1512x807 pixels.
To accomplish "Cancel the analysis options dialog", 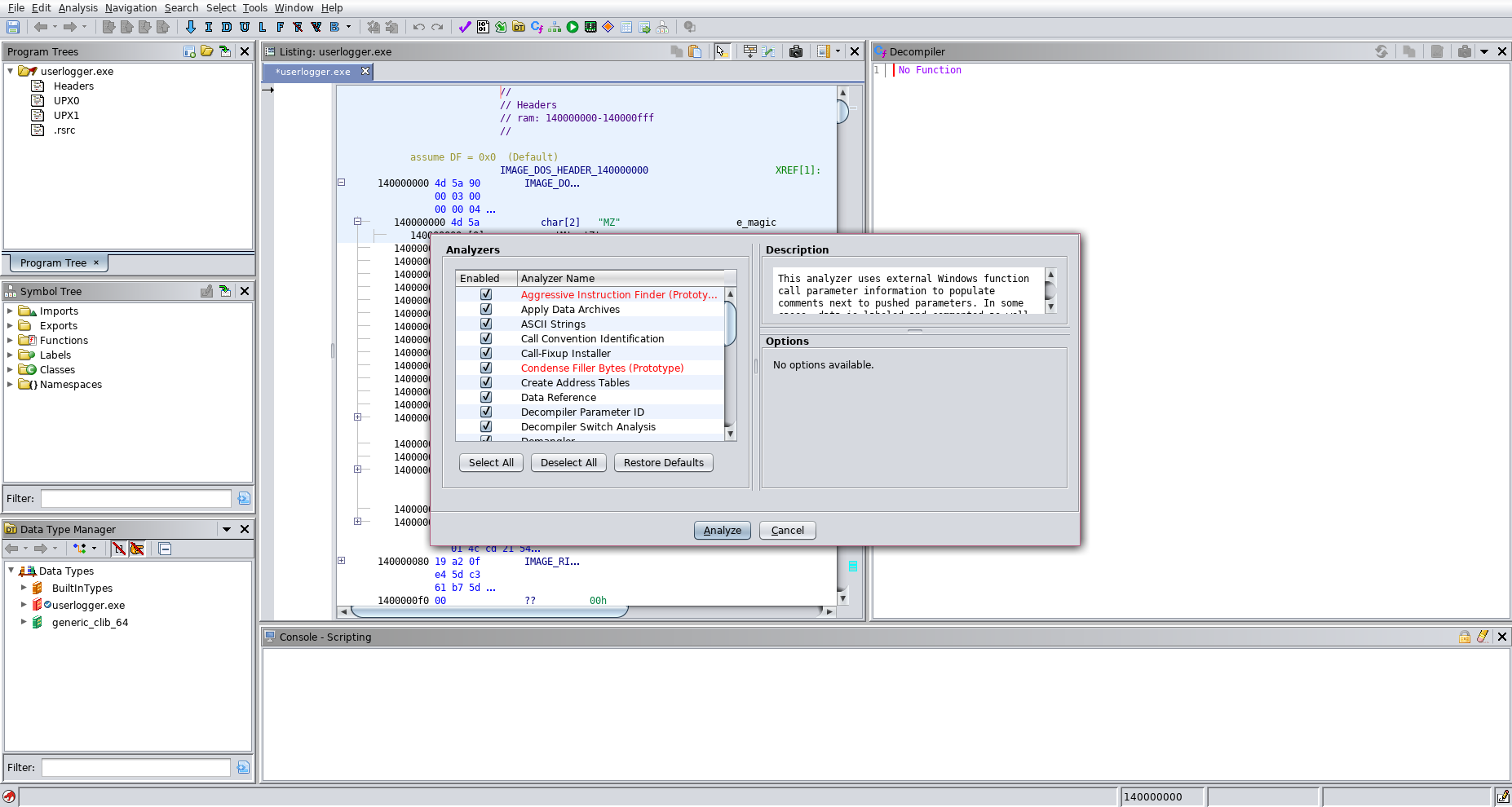I will point(788,530).
